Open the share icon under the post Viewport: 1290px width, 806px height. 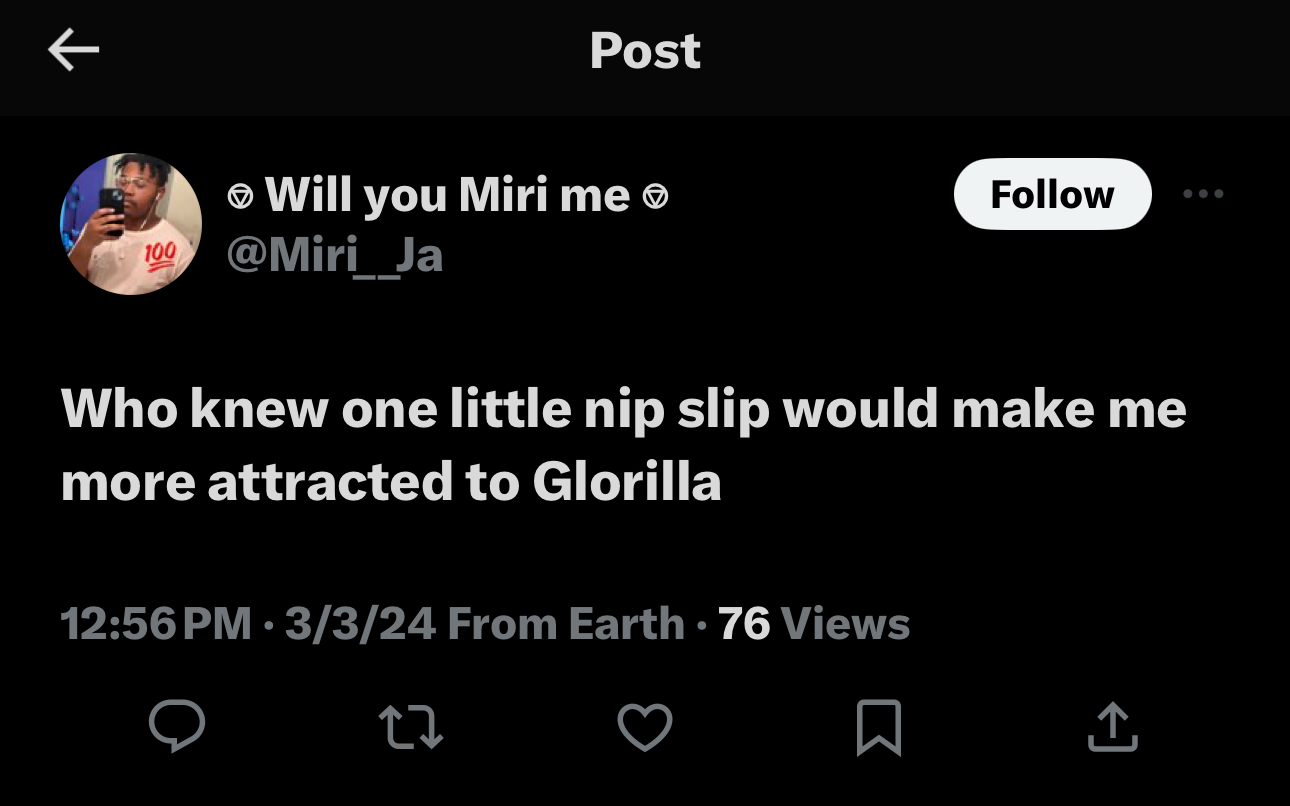(1112, 728)
